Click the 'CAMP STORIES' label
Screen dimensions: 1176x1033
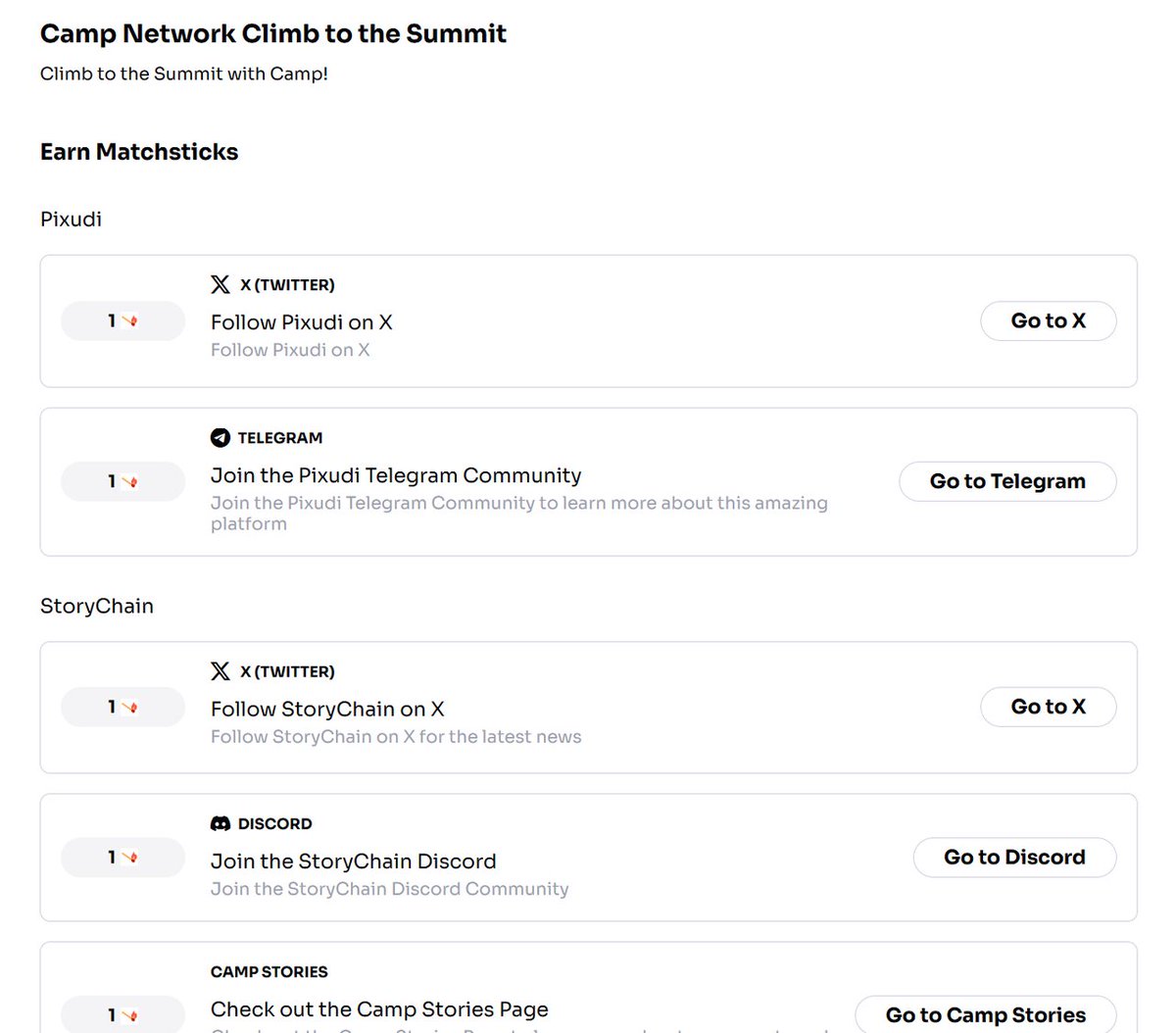point(269,972)
